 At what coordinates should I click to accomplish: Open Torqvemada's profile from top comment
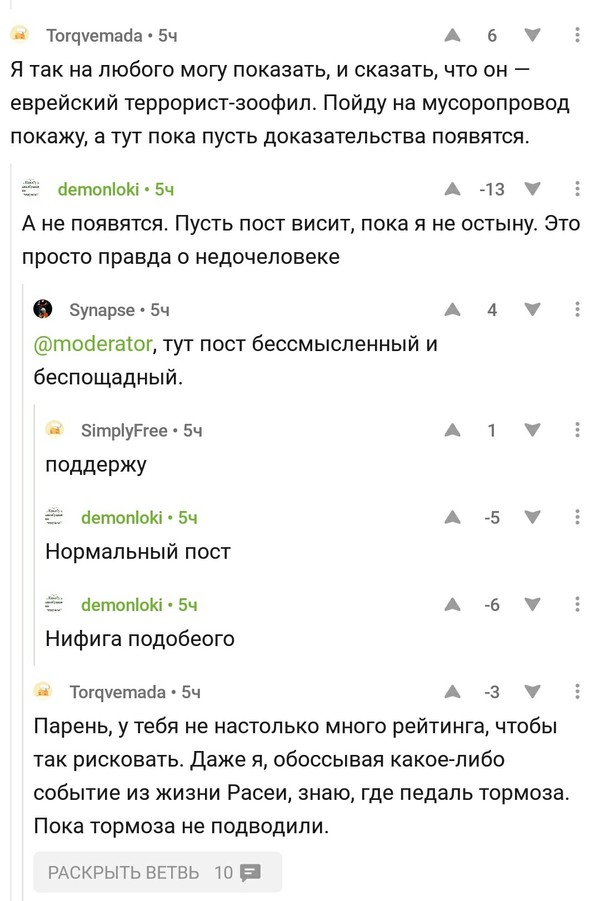[x=94, y=36]
